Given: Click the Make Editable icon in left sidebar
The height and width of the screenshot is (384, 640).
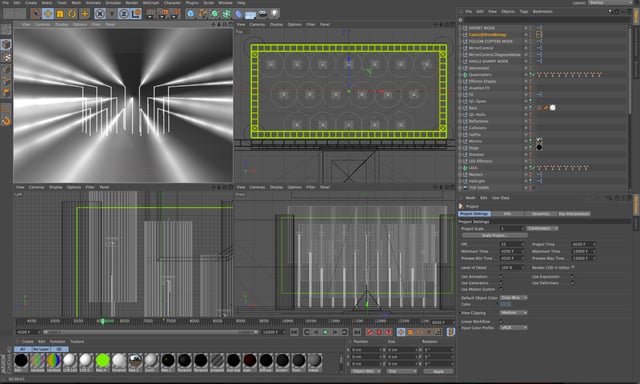Looking at the screenshot, I should pyautogui.click(x=6, y=29).
